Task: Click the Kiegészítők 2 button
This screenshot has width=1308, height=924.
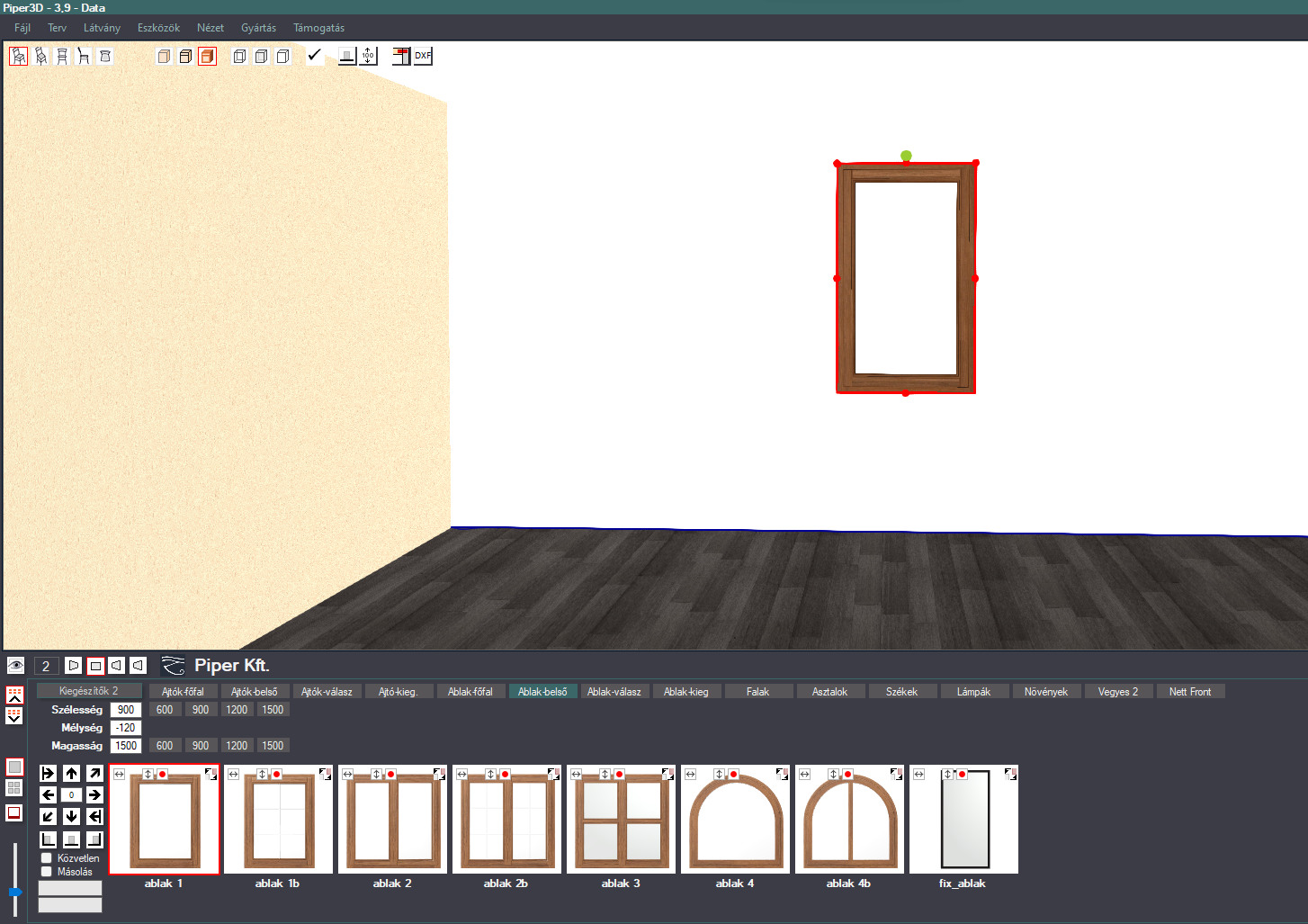Action: (89, 691)
